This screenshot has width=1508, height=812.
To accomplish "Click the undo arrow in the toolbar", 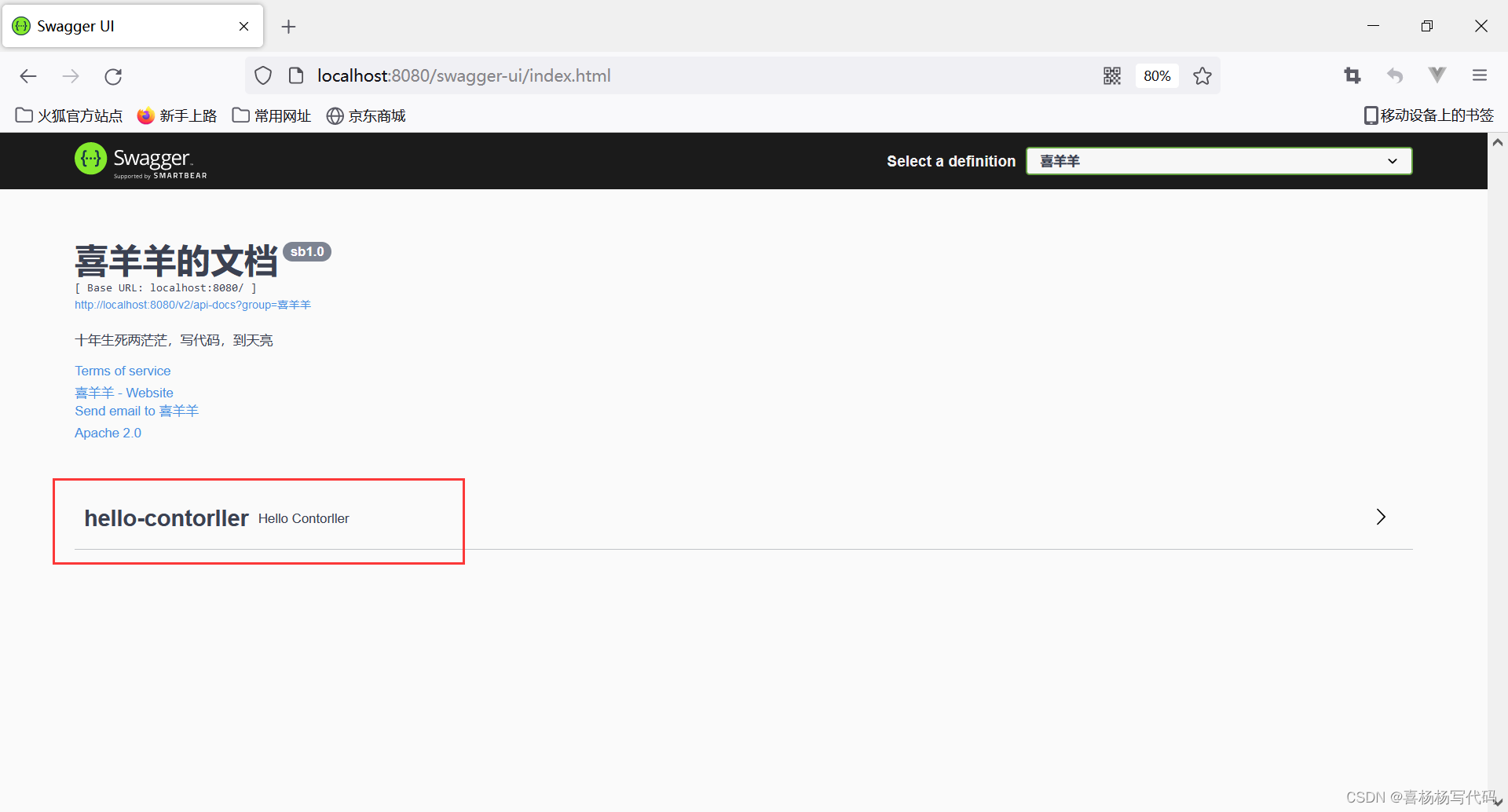I will click(1395, 75).
